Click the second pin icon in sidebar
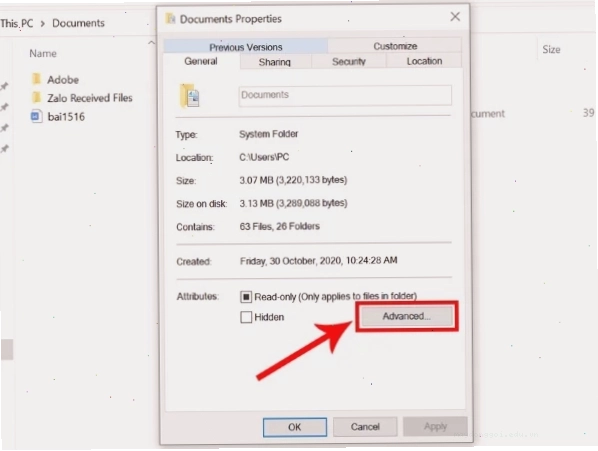The width and height of the screenshot is (598, 451). tap(5, 107)
